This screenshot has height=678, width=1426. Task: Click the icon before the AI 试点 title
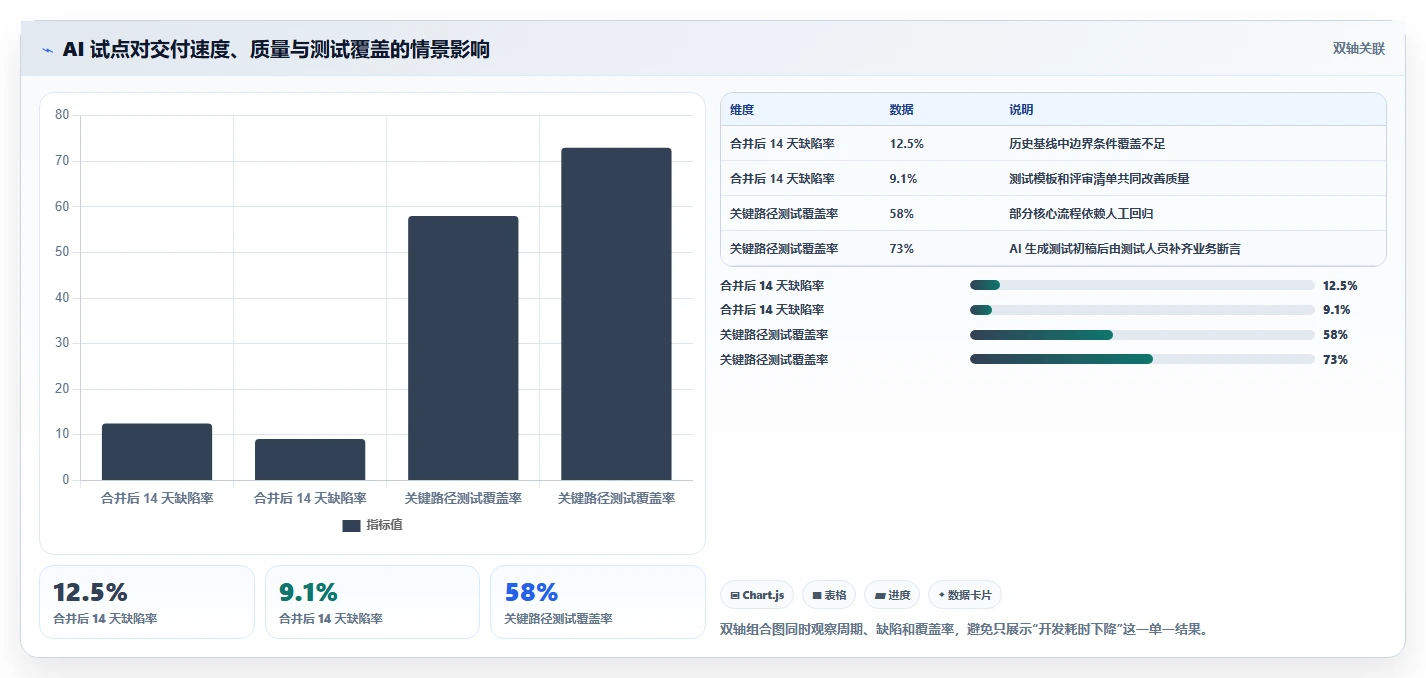coord(48,50)
